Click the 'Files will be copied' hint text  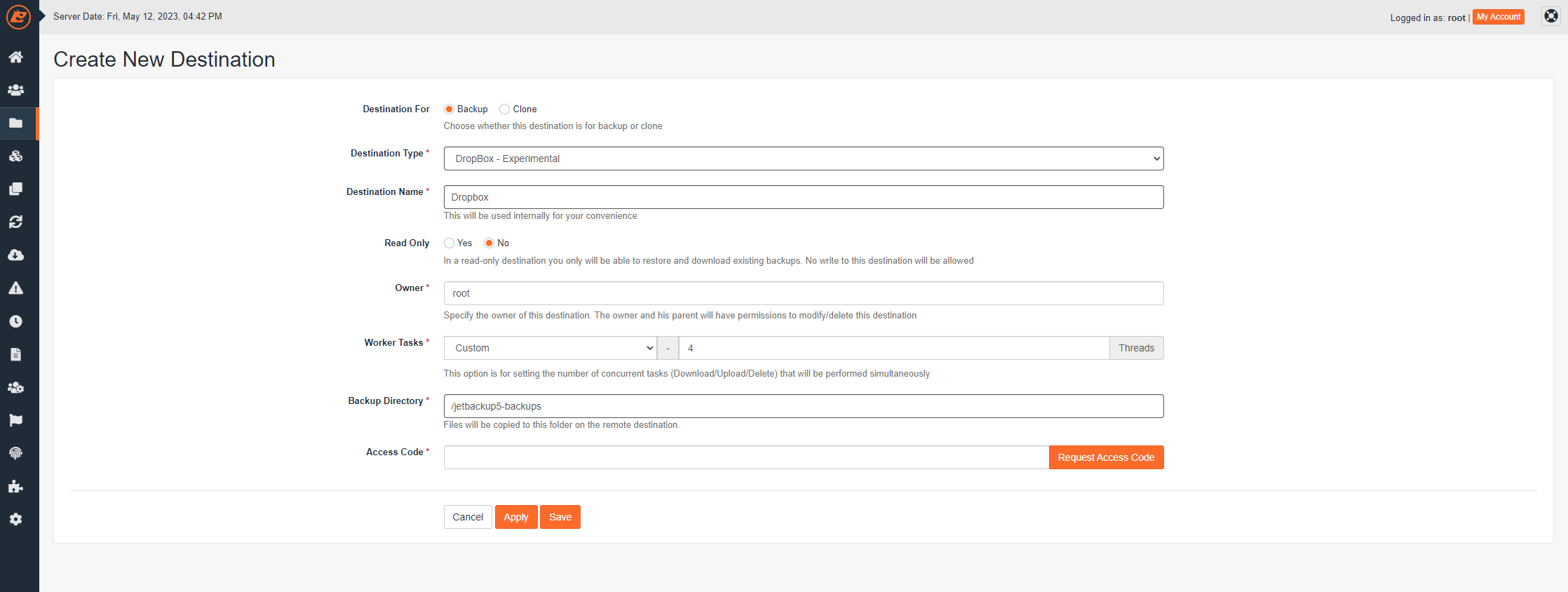(x=562, y=424)
